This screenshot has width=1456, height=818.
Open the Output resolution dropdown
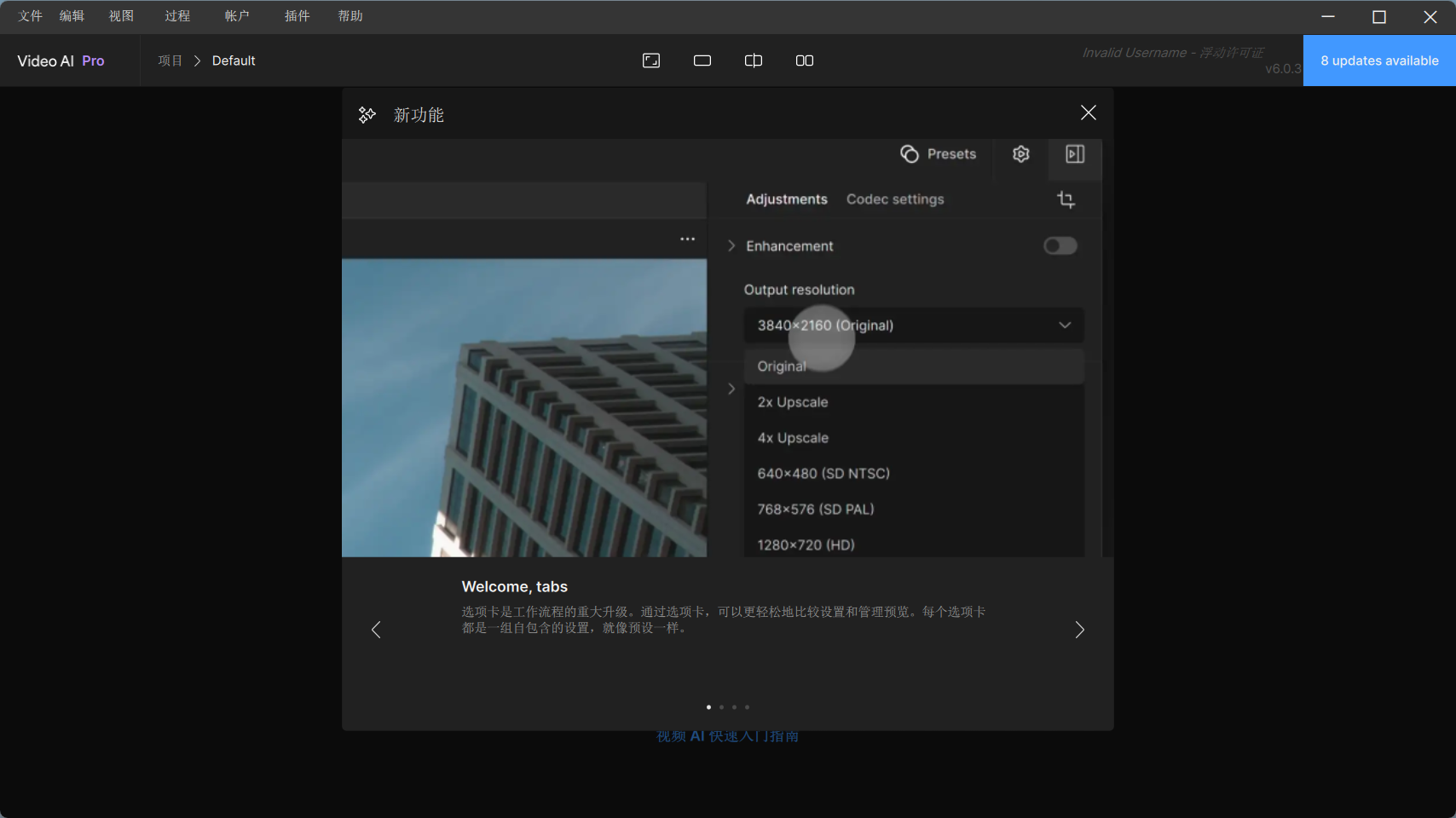(x=914, y=325)
